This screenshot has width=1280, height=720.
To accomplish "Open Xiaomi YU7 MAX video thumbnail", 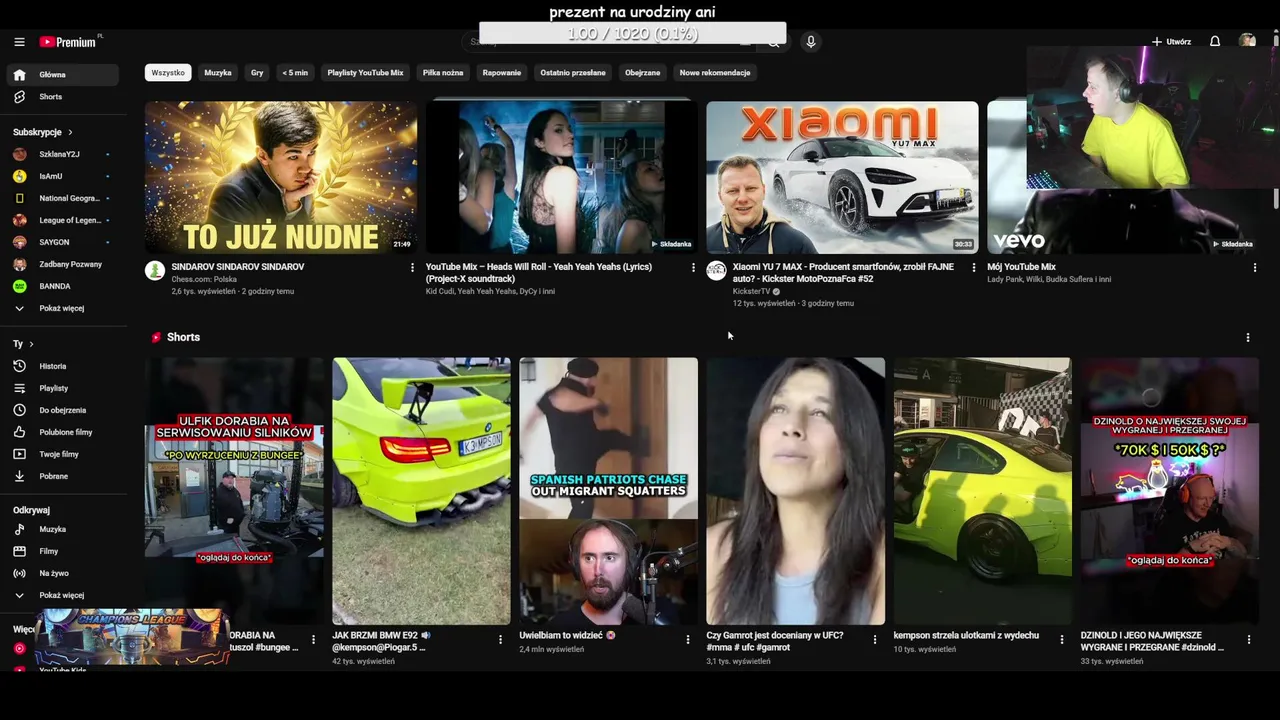I will (842, 177).
